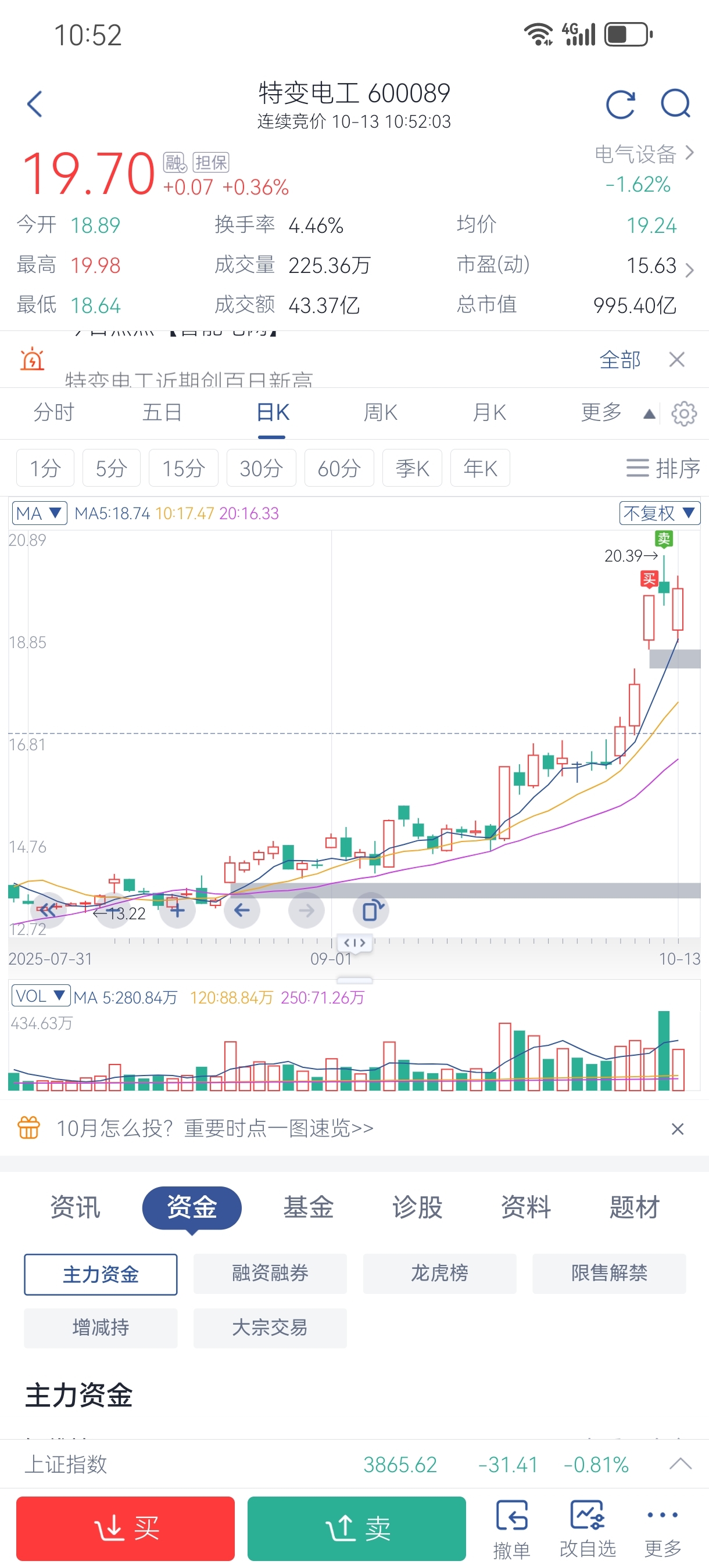Viewport: 709px width, 1568px height.
Task: Select the 基金 tab
Action: (308, 1207)
